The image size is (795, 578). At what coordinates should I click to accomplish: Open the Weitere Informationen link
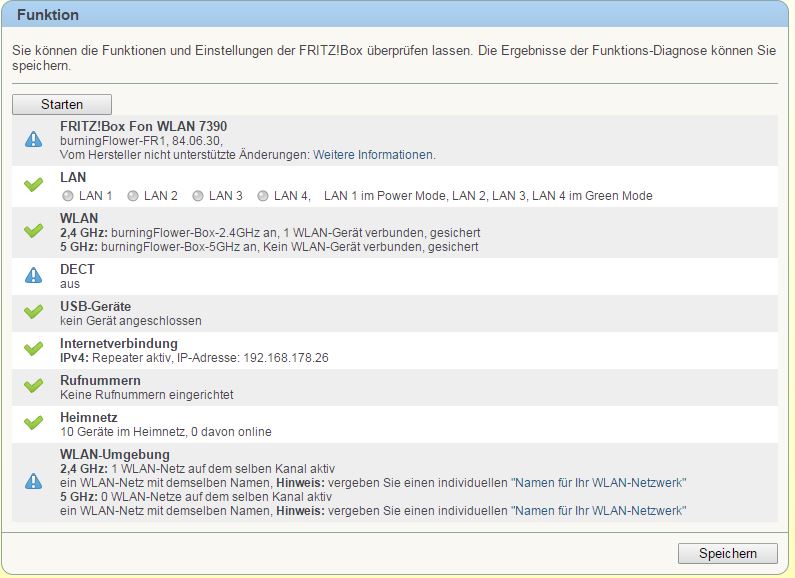[x=373, y=155]
